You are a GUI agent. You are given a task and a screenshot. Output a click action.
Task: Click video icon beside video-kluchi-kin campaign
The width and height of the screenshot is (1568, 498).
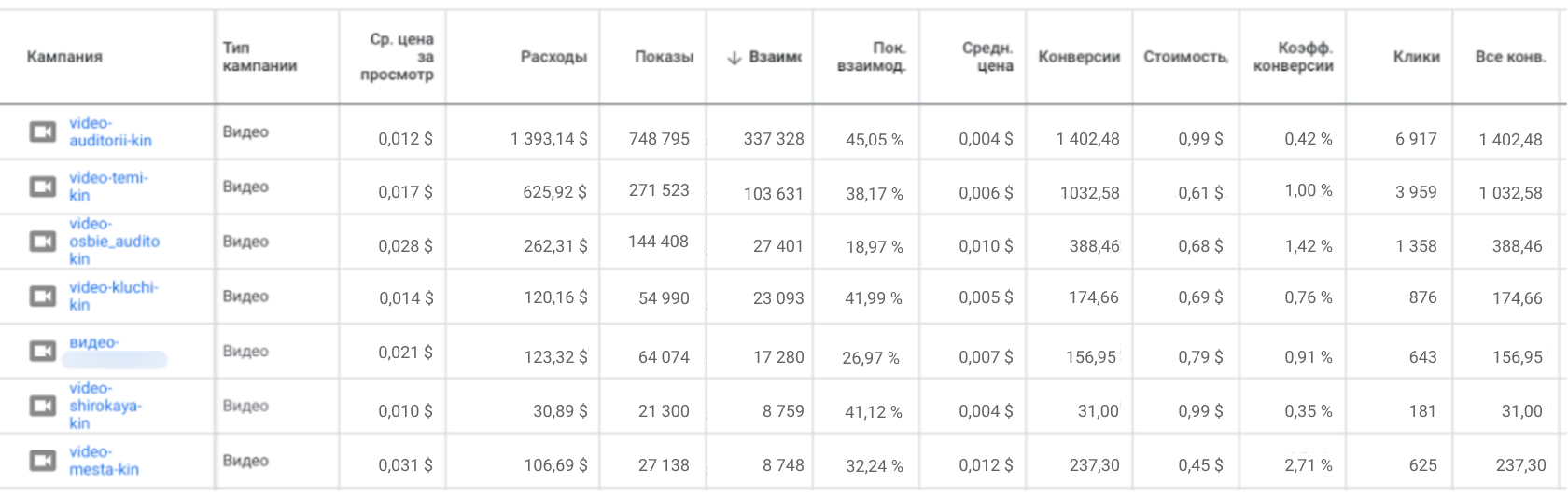(42, 297)
